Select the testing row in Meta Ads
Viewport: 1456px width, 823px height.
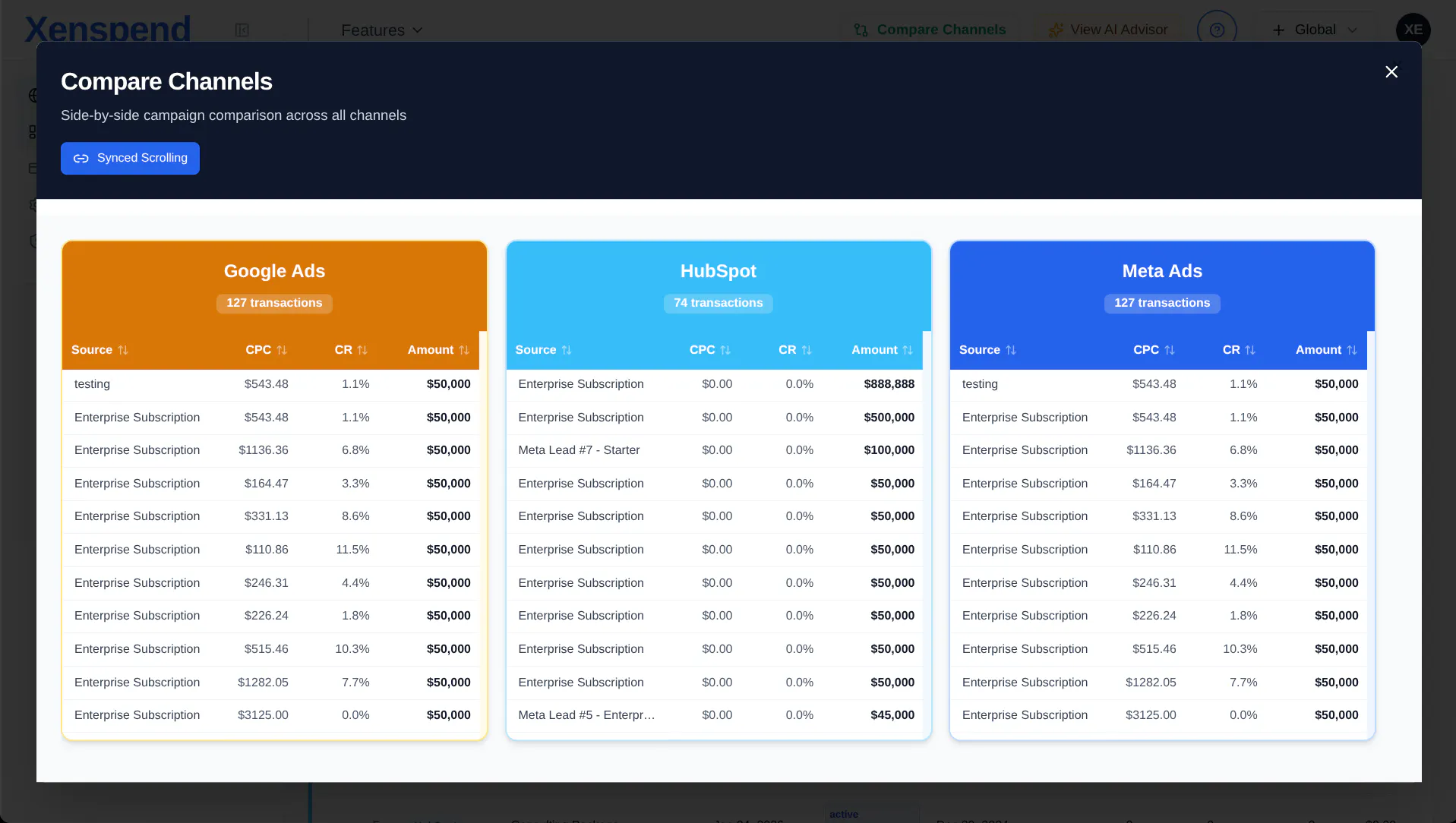1158,384
